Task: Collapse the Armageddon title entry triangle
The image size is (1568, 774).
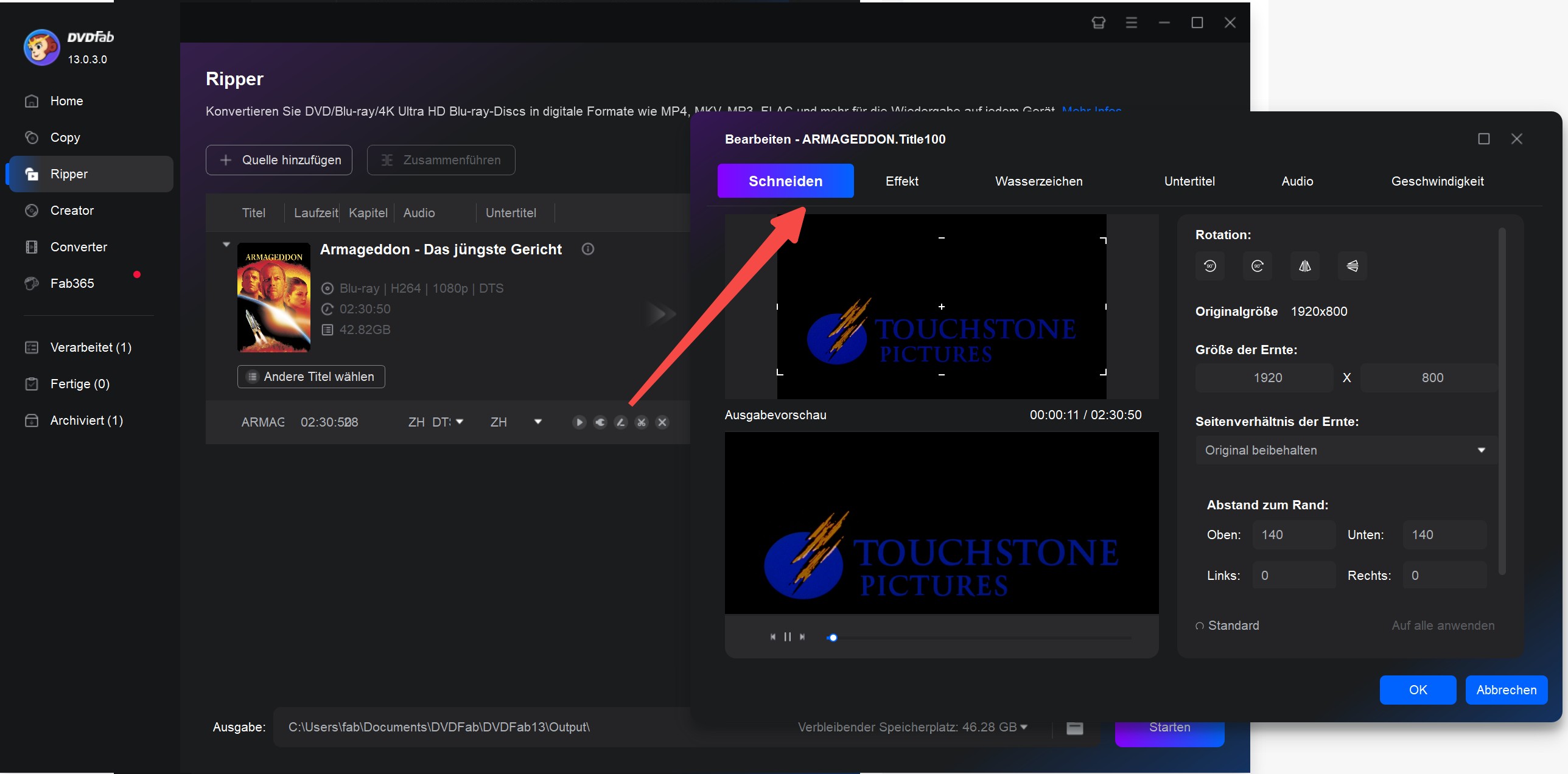Action: pos(226,245)
